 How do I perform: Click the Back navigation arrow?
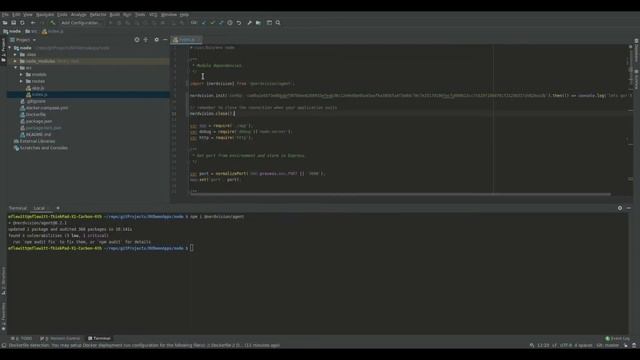33,23
